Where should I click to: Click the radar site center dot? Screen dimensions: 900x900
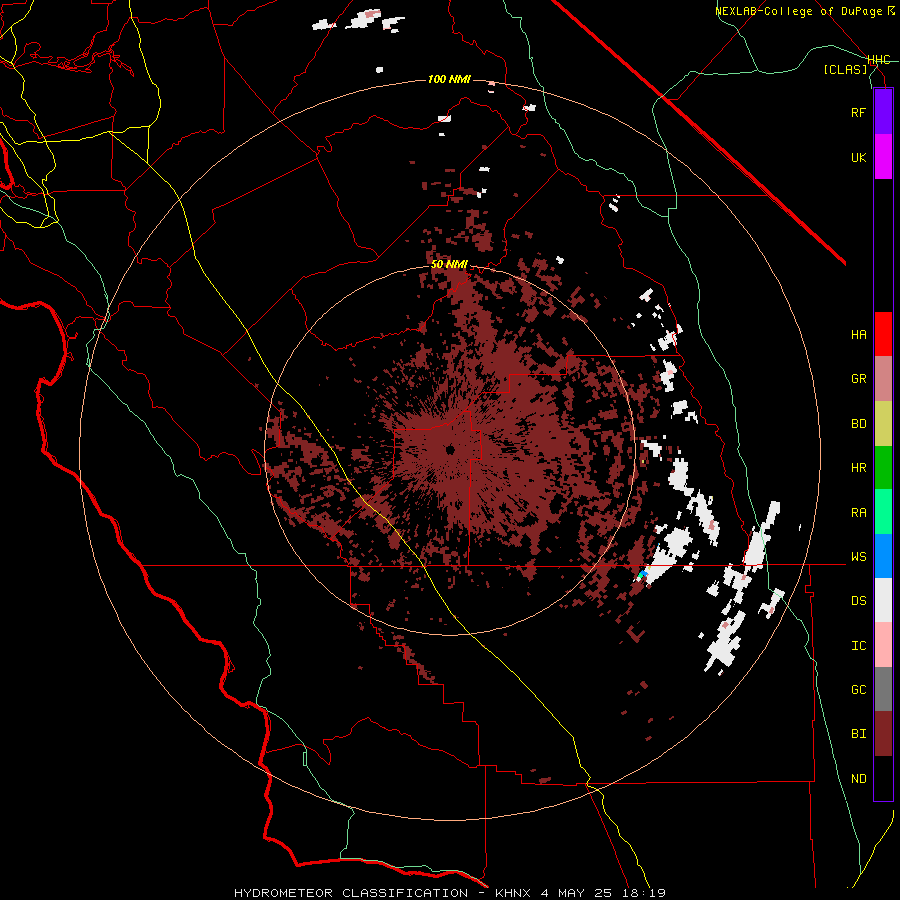pyautogui.click(x=450, y=449)
